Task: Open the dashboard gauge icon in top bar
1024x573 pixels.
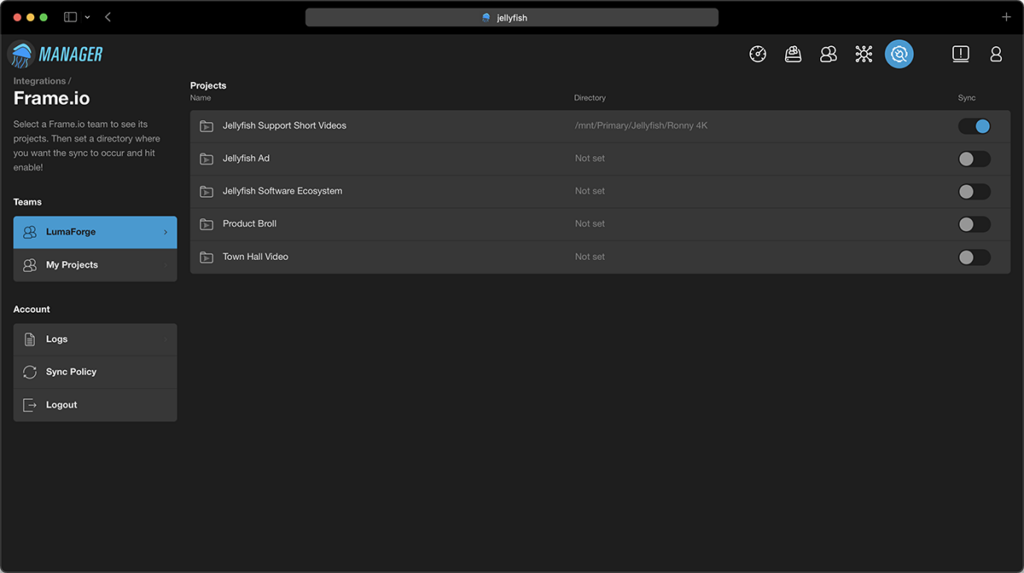Action: [x=758, y=54]
